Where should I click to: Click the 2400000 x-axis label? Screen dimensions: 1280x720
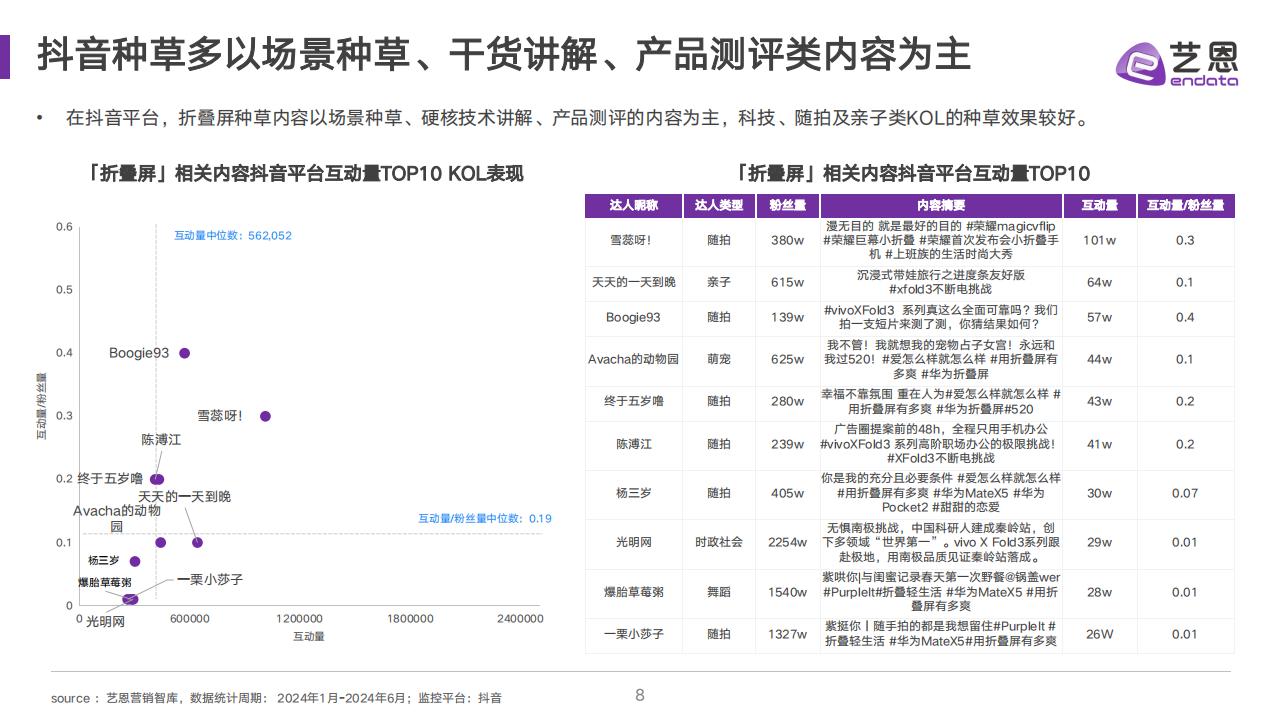[x=520, y=619]
